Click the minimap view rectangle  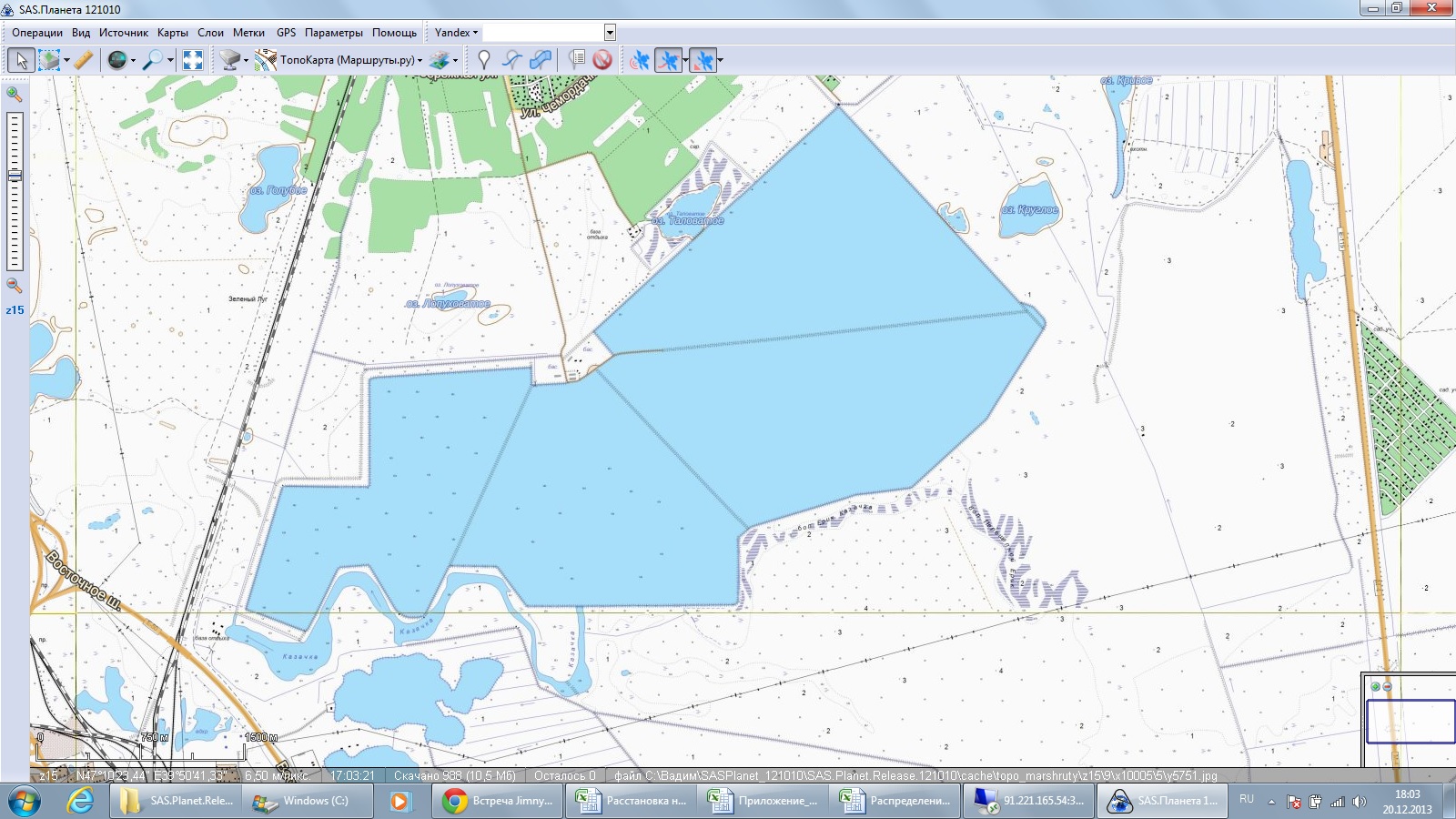coord(1410,722)
